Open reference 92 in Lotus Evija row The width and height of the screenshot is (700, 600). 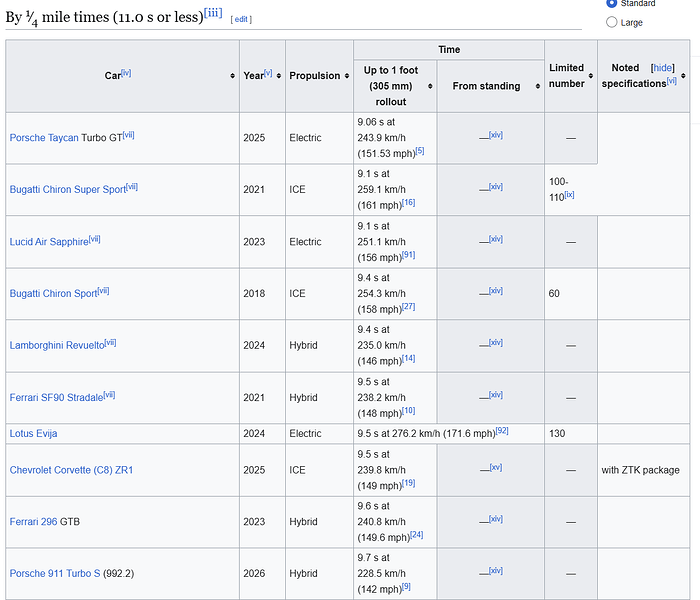[502, 431]
